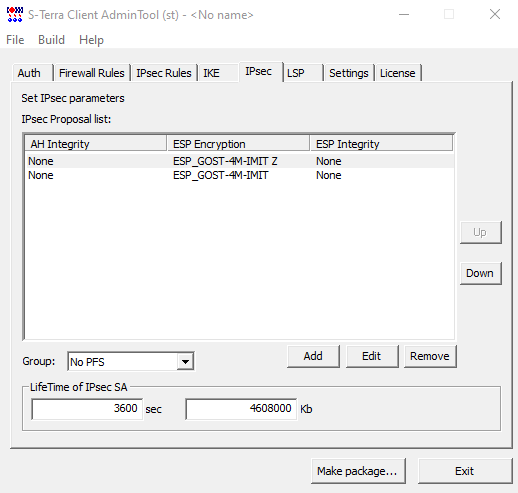Screen dimensions: 518x493
Task: Click the ESP Encryption column header
Action: [238, 144]
